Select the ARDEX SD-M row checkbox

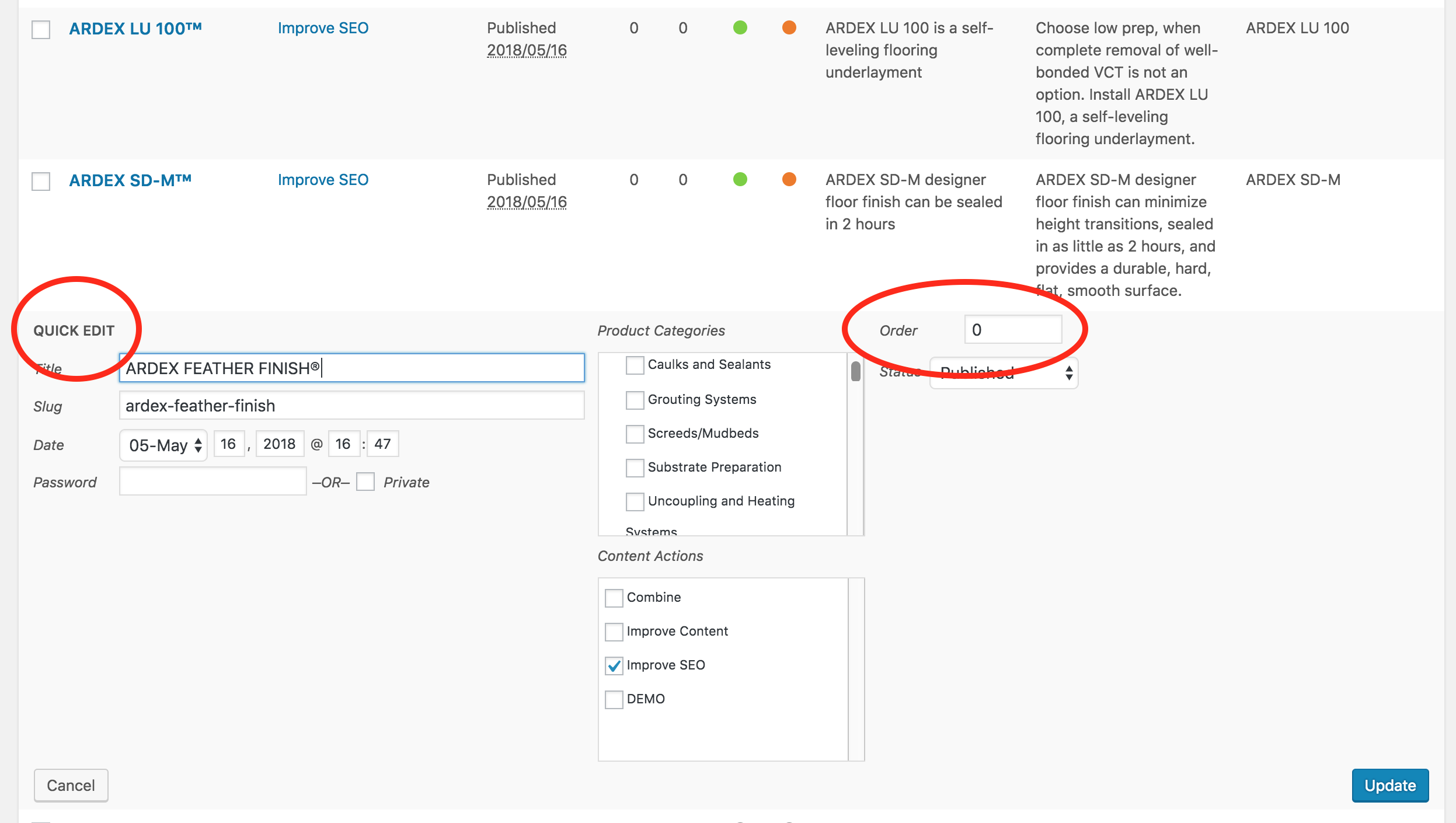coord(41,181)
